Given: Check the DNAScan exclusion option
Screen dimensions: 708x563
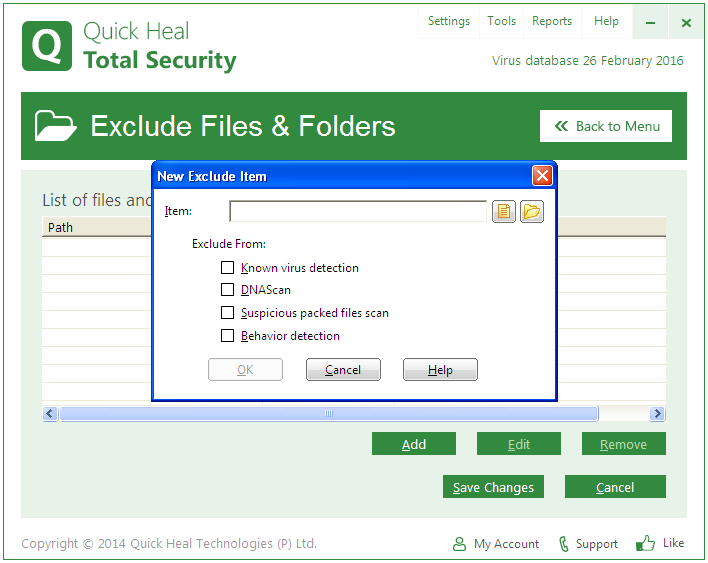Looking at the screenshot, I should [x=227, y=290].
